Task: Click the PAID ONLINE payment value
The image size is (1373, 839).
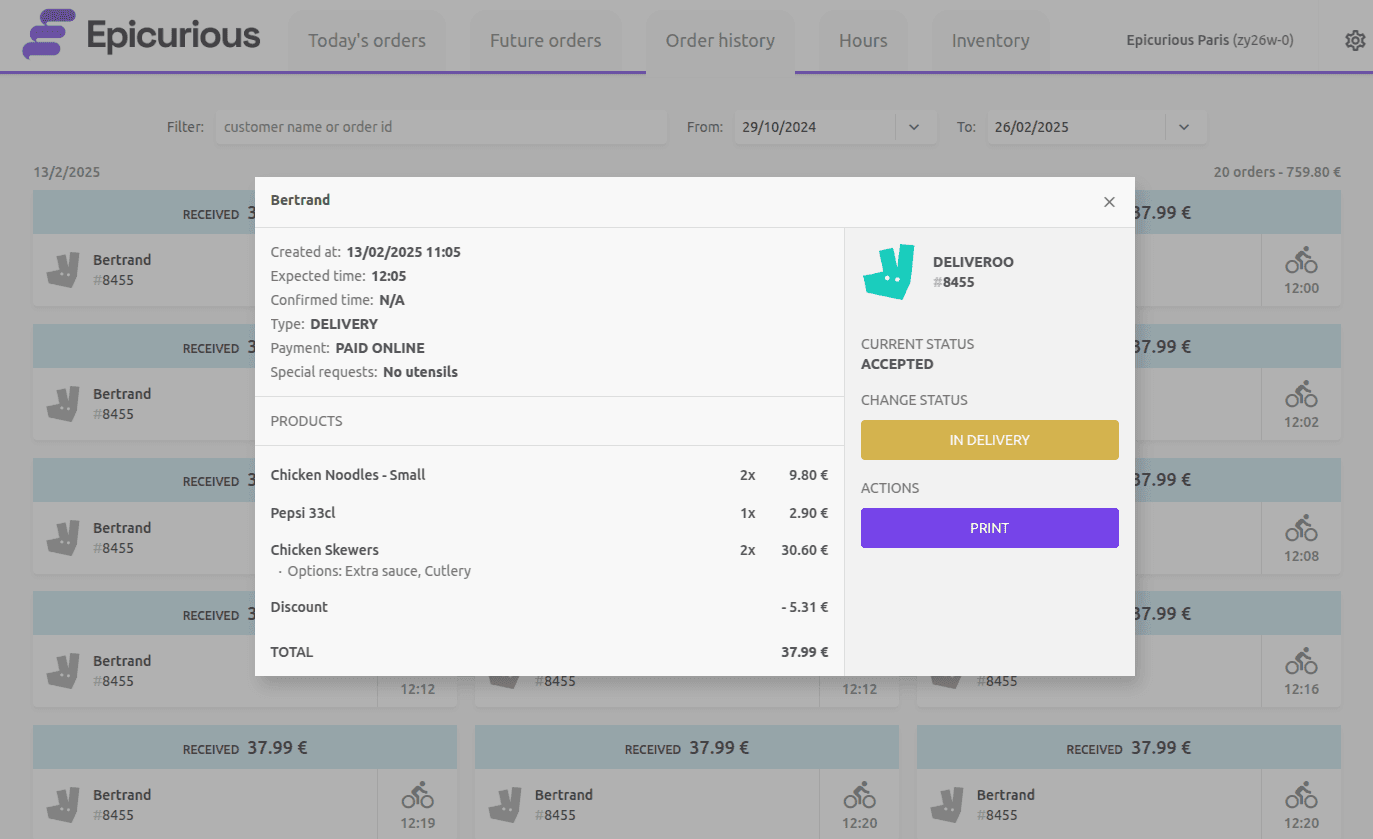Action: (x=380, y=348)
